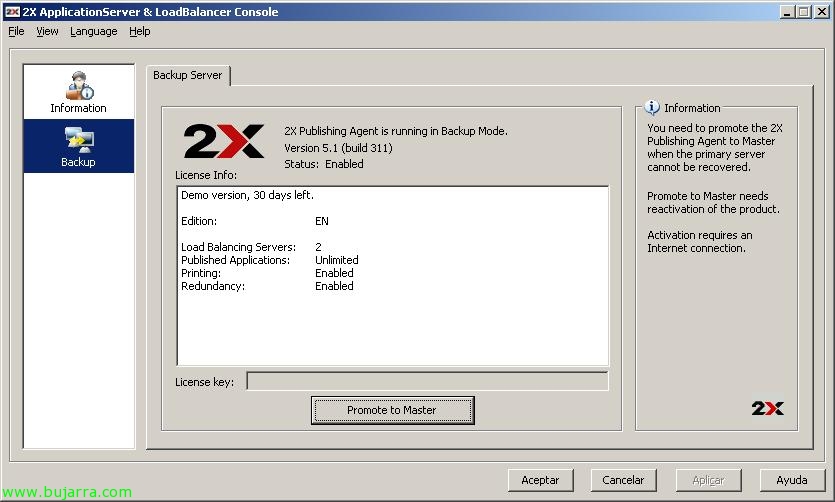This screenshot has width=835, height=502.
Task: Open the Help menu
Action: pyautogui.click(x=140, y=31)
